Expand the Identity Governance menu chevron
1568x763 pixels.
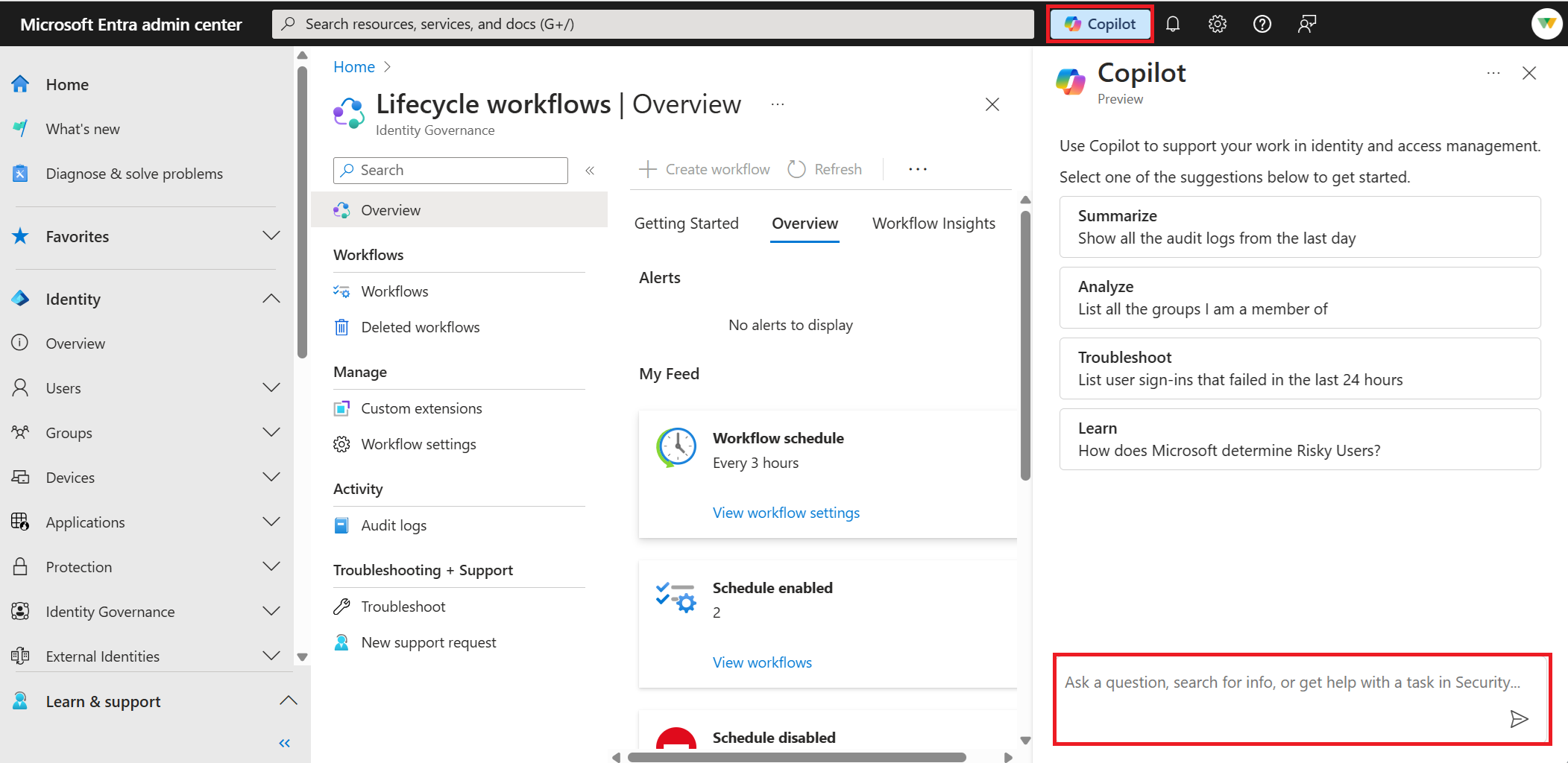click(271, 611)
